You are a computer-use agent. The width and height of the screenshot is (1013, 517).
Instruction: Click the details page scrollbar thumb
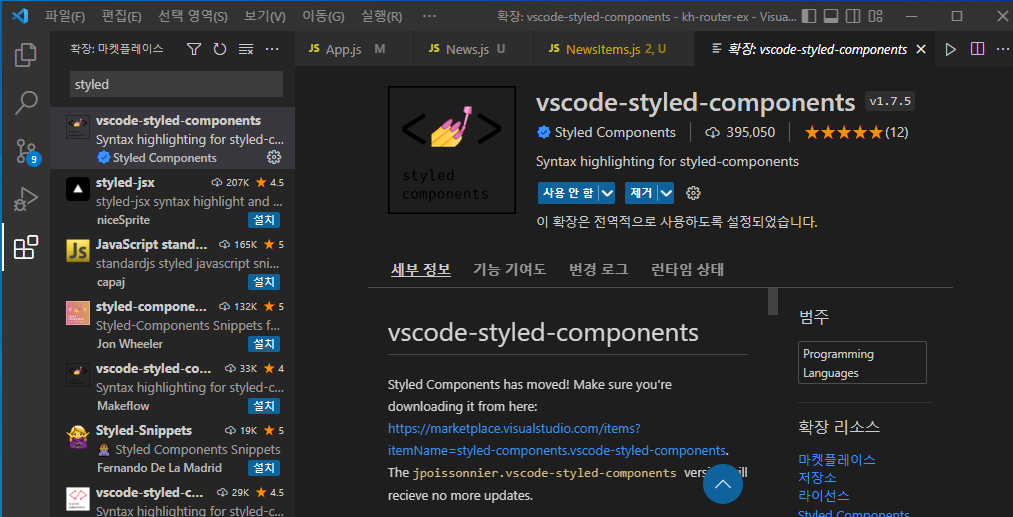[x=773, y=301]
